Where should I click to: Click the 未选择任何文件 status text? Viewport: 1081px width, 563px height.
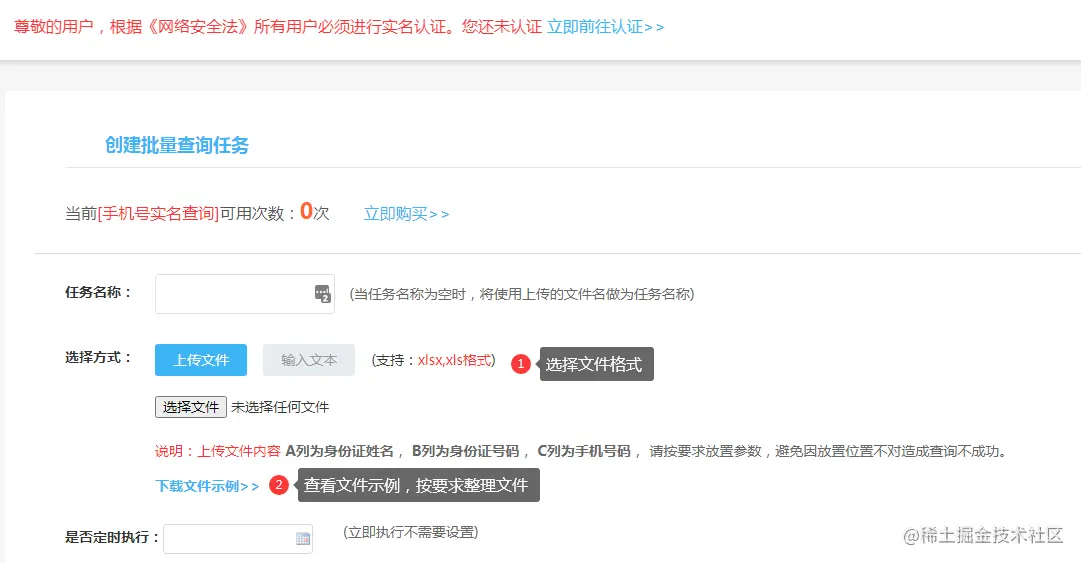[x=280, y=407]
